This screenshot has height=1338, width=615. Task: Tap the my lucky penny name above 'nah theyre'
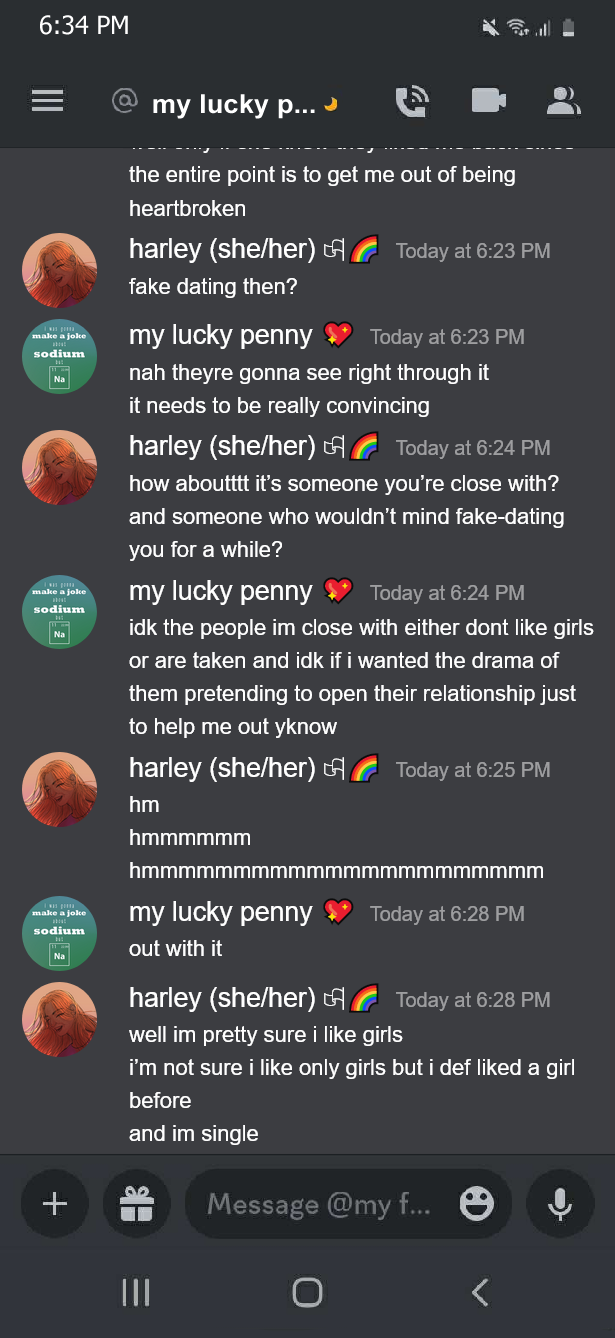pyautogui.click(x=221, y=336)
